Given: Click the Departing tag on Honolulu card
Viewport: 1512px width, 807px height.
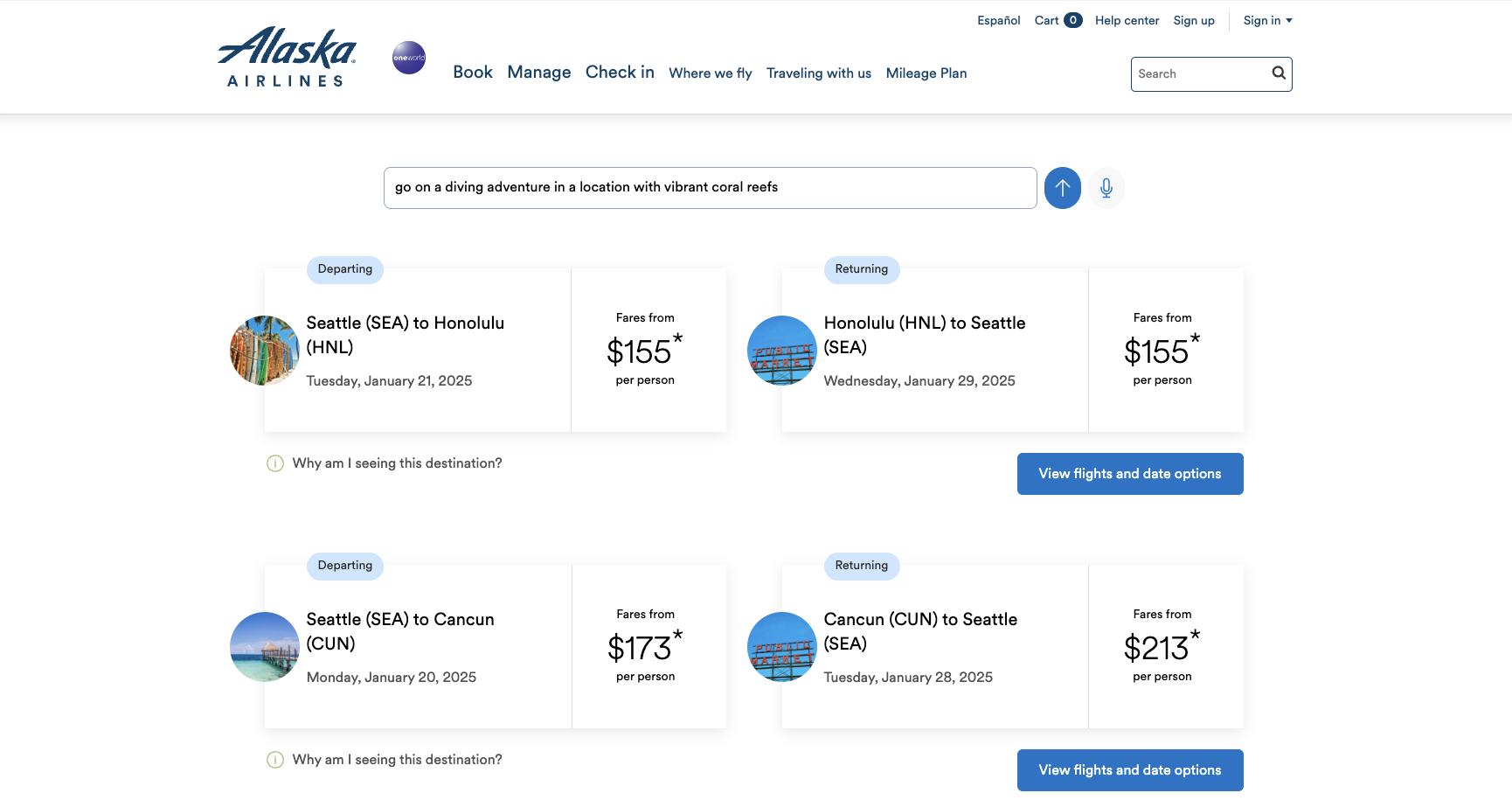Looking at the screenshot, I should tap(345, 269).
